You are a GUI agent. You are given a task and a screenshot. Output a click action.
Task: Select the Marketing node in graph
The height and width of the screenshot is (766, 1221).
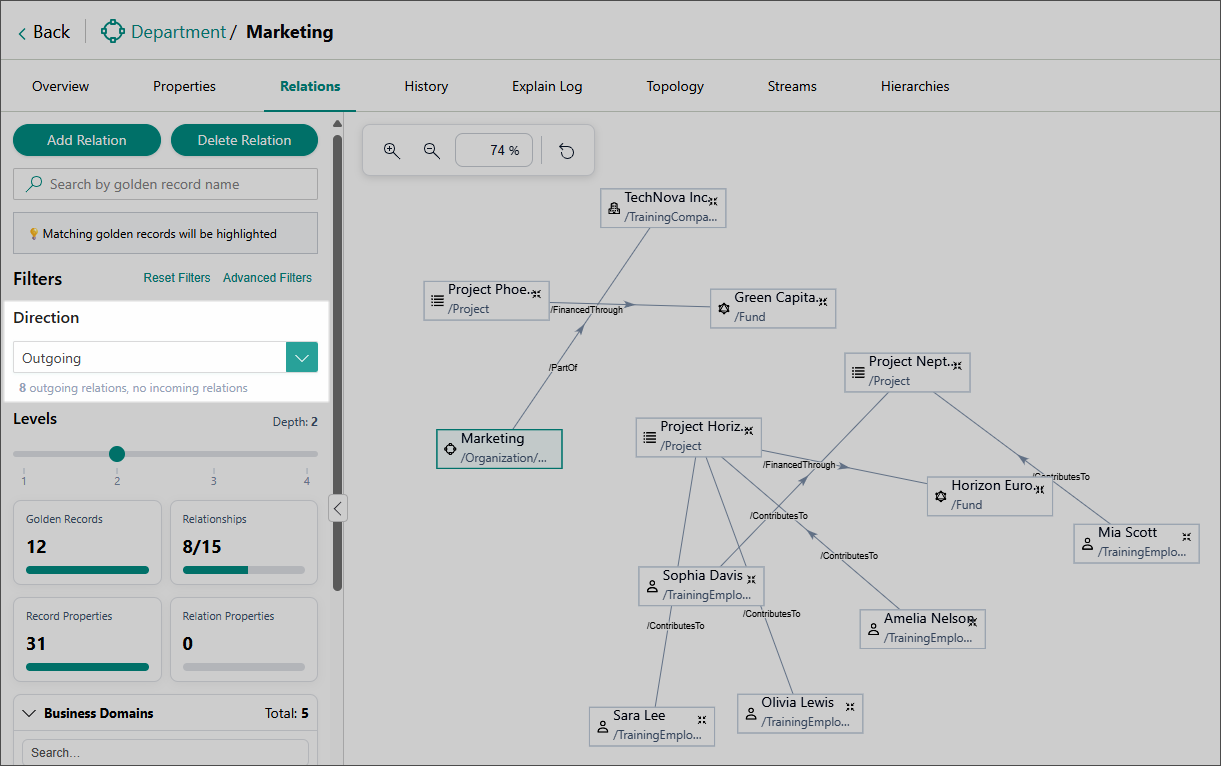point(499,448)
